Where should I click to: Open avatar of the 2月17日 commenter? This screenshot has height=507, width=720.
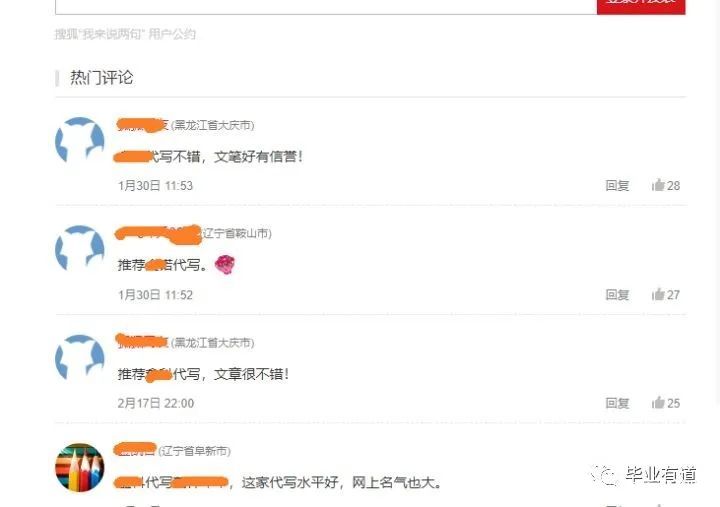tap(80, 359)
